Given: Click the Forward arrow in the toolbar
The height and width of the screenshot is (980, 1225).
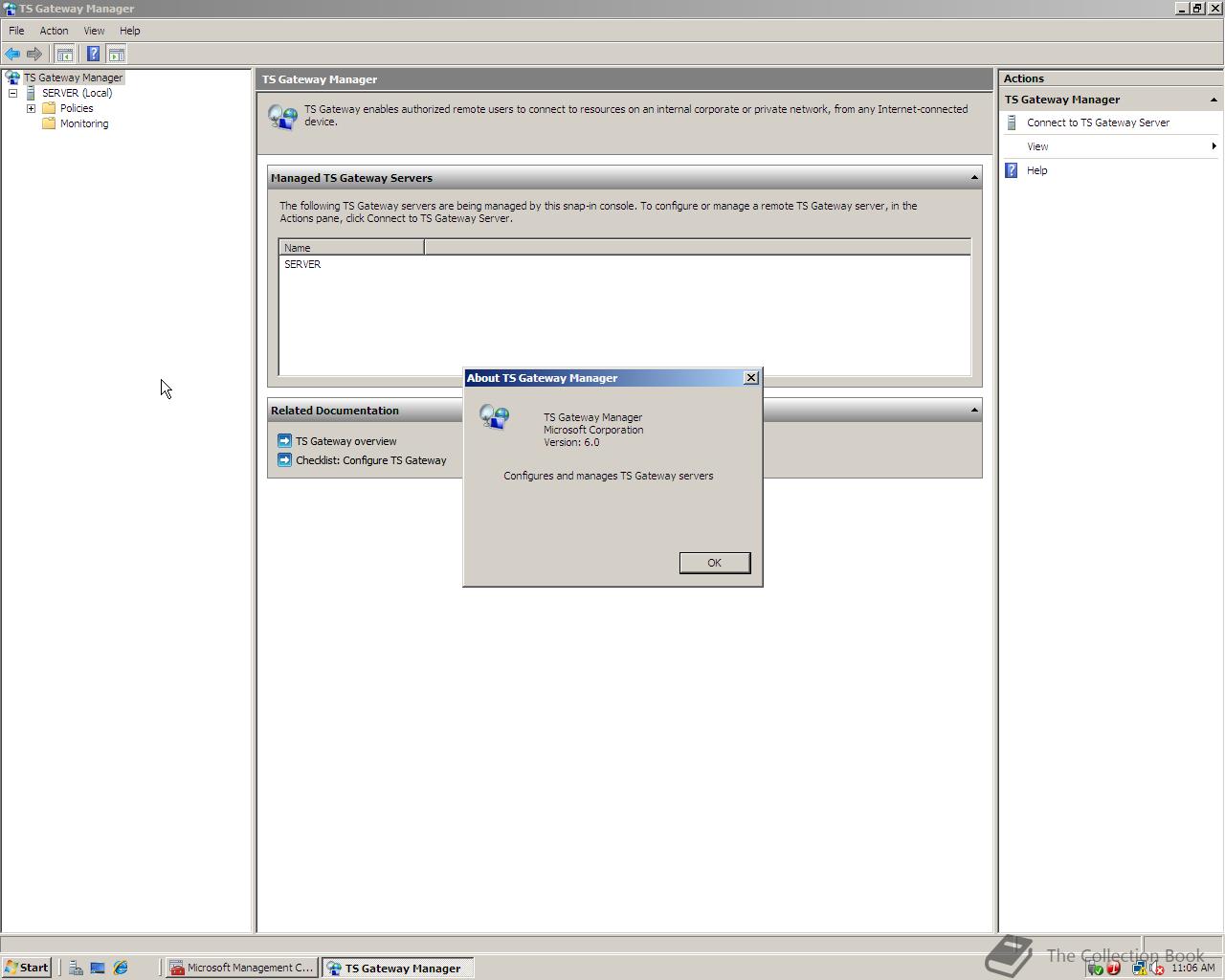Looking at the screenshot, I should [x=34, y=55].
